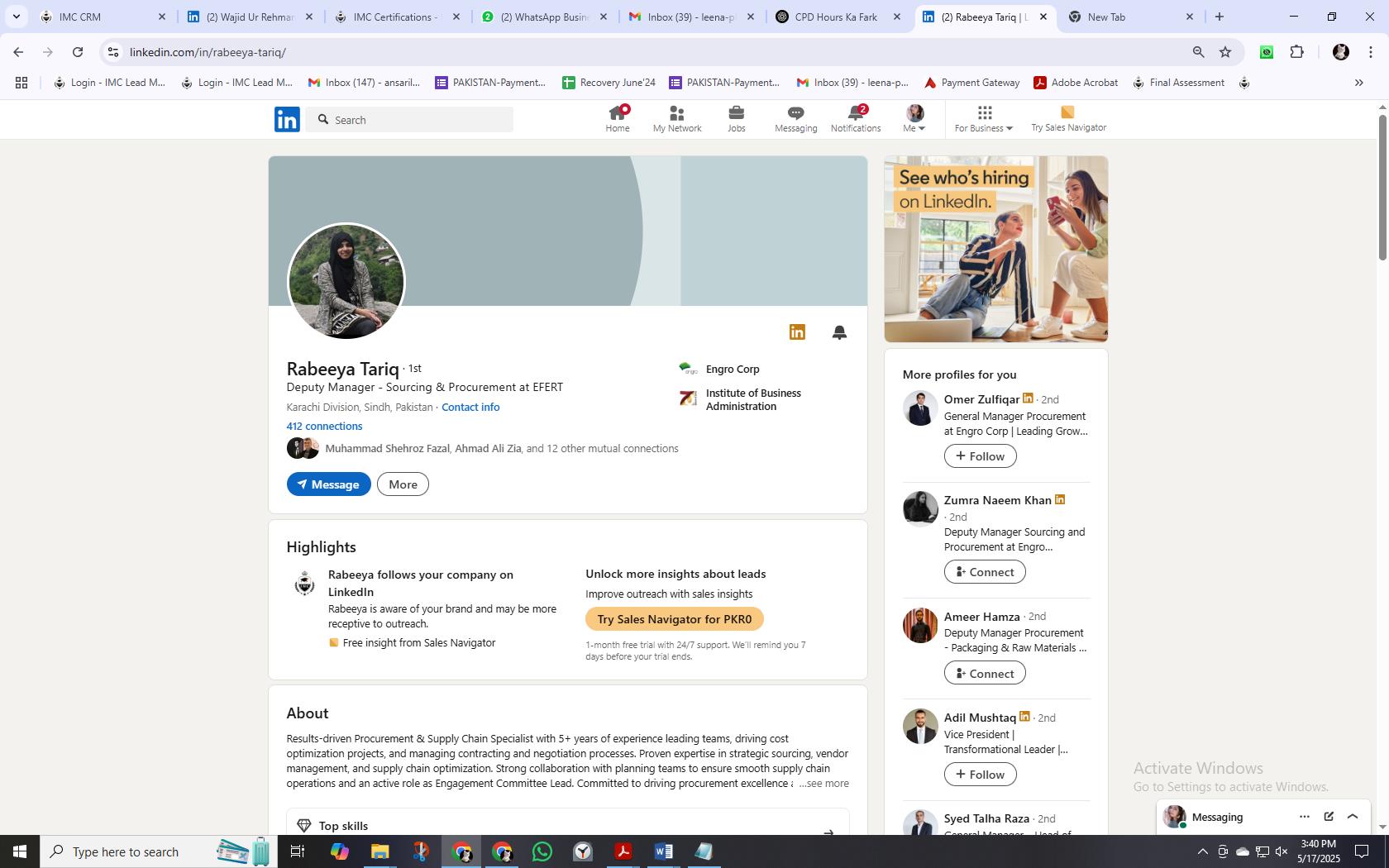1389x868 pixels.
Task: Click the browser address bar
Action: coord(645,52)
